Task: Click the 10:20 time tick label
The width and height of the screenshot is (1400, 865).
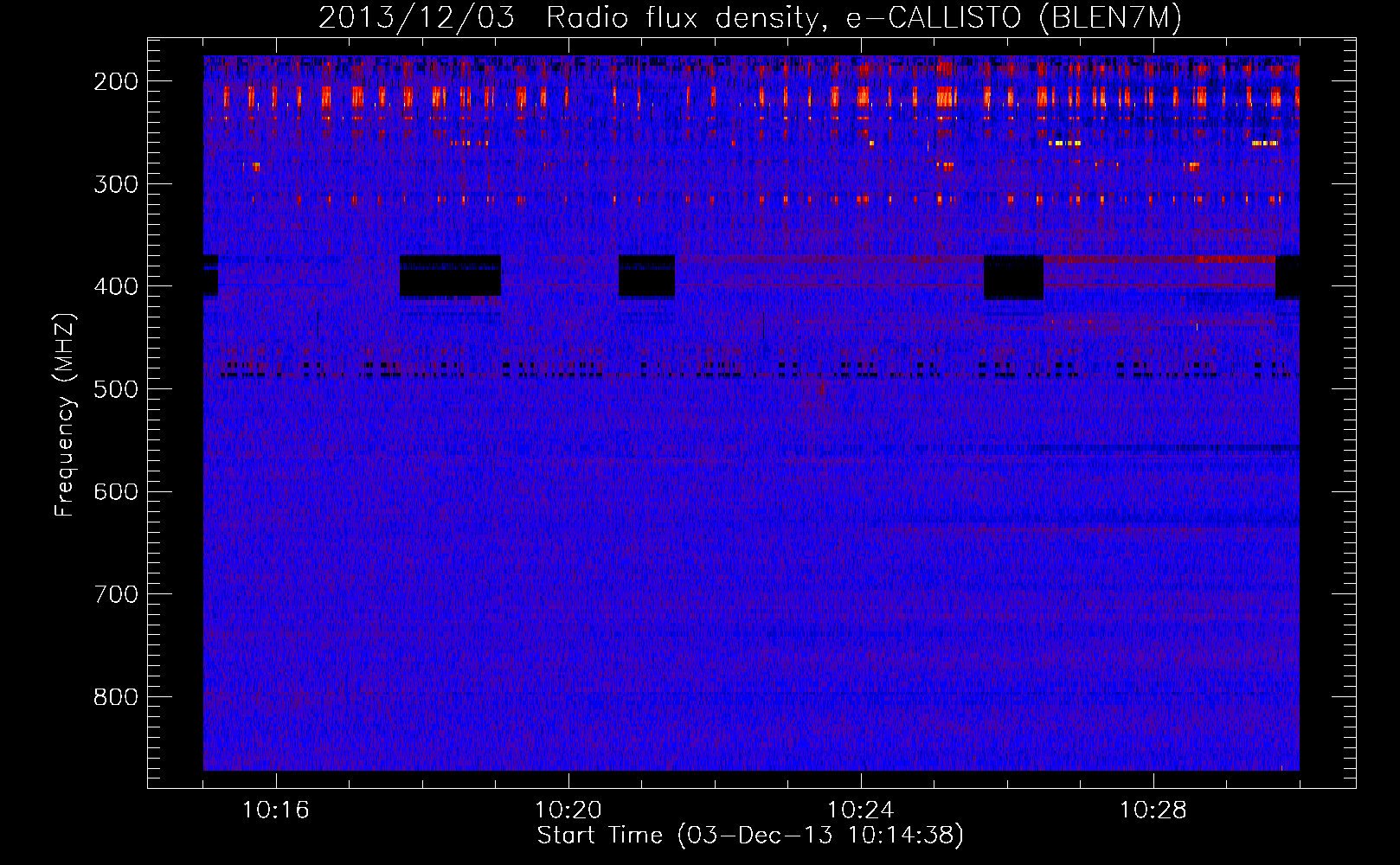Action: click(568, 811)
